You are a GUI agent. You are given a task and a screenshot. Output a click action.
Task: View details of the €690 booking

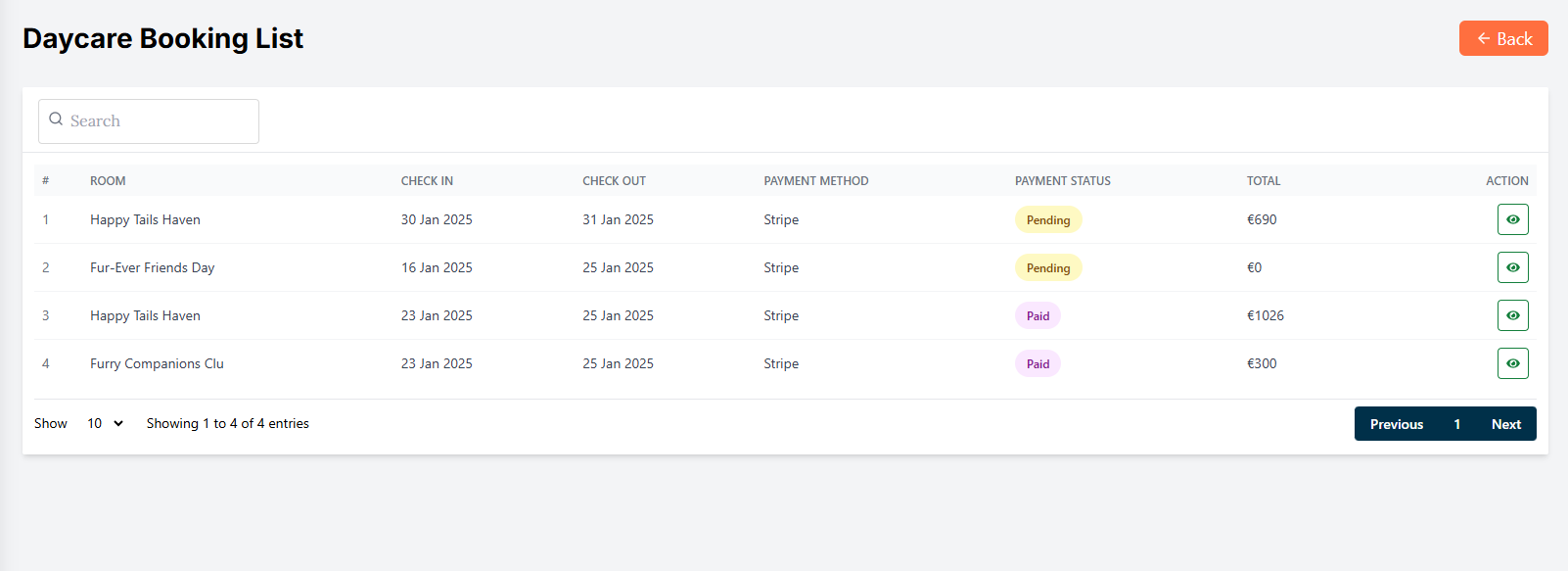point(1512,219)
